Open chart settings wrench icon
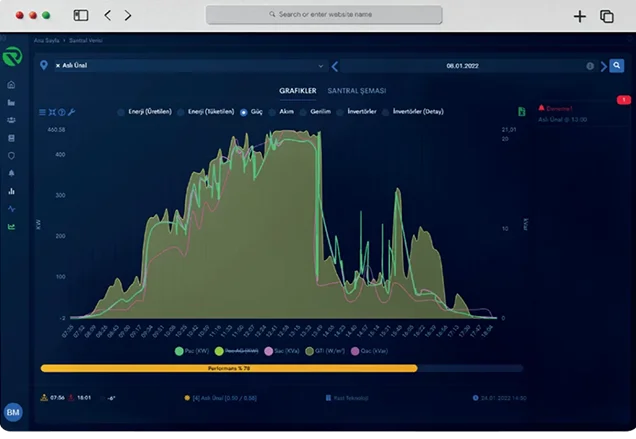Viewport: 636px width, 439px height. [71, 112]
